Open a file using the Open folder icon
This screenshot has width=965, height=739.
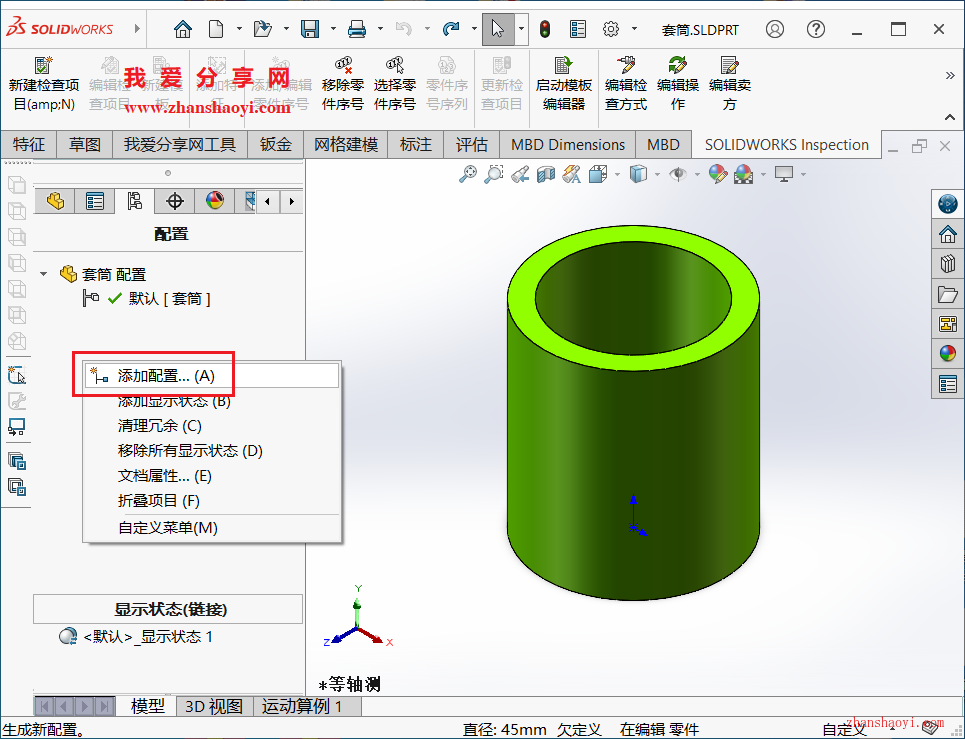[x=263, y=29]
